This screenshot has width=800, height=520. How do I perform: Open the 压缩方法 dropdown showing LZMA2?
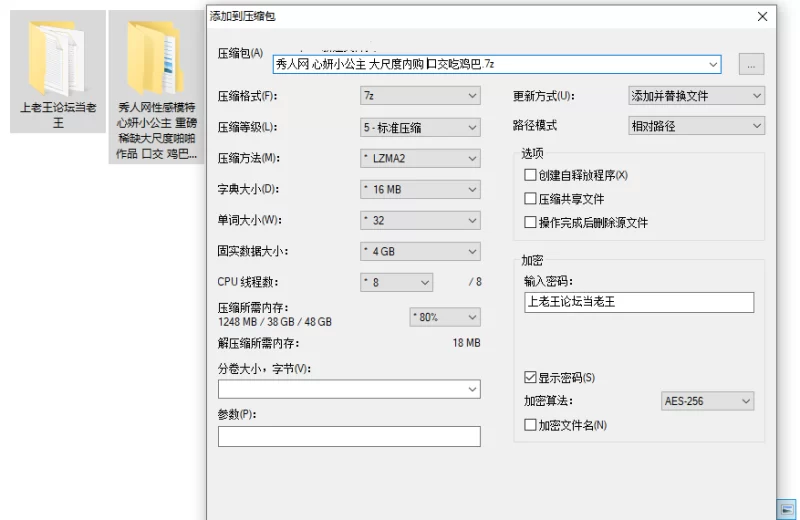click(x=420, y=159)
